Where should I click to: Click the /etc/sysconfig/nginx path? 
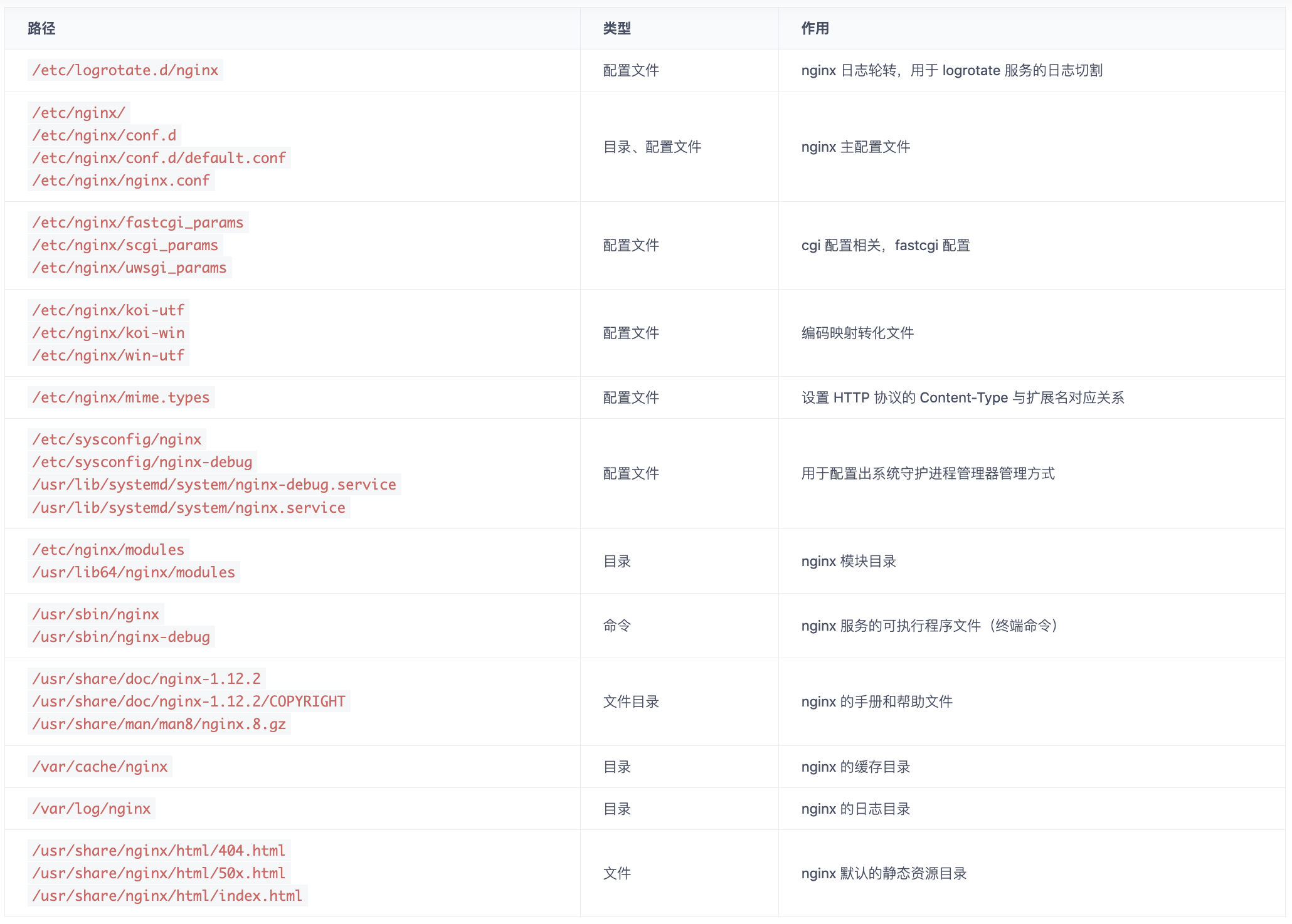coord(117,439)
